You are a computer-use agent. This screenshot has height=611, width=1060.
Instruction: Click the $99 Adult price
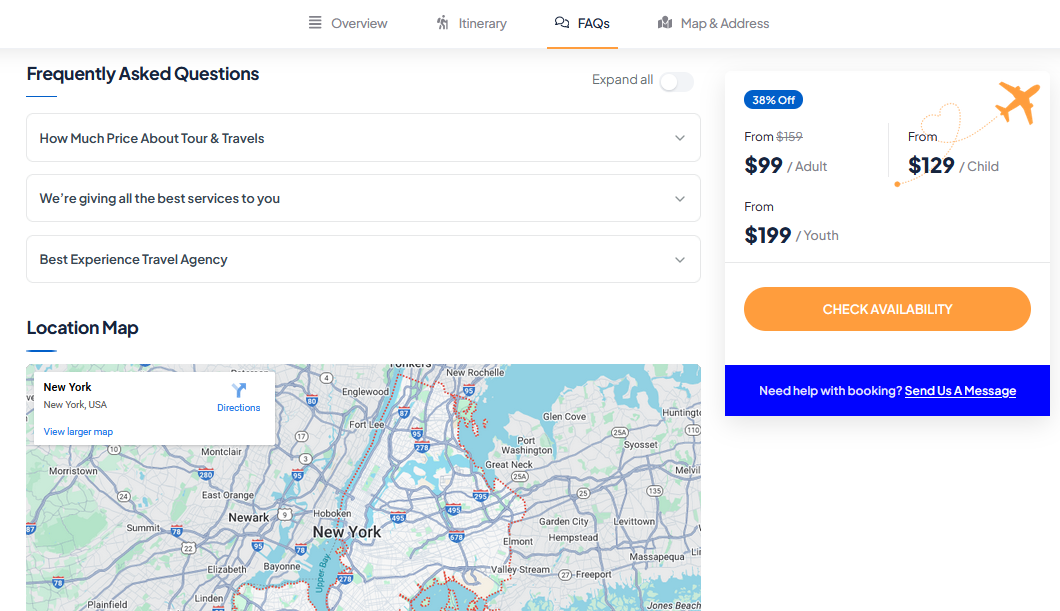(x=763, y=166)
